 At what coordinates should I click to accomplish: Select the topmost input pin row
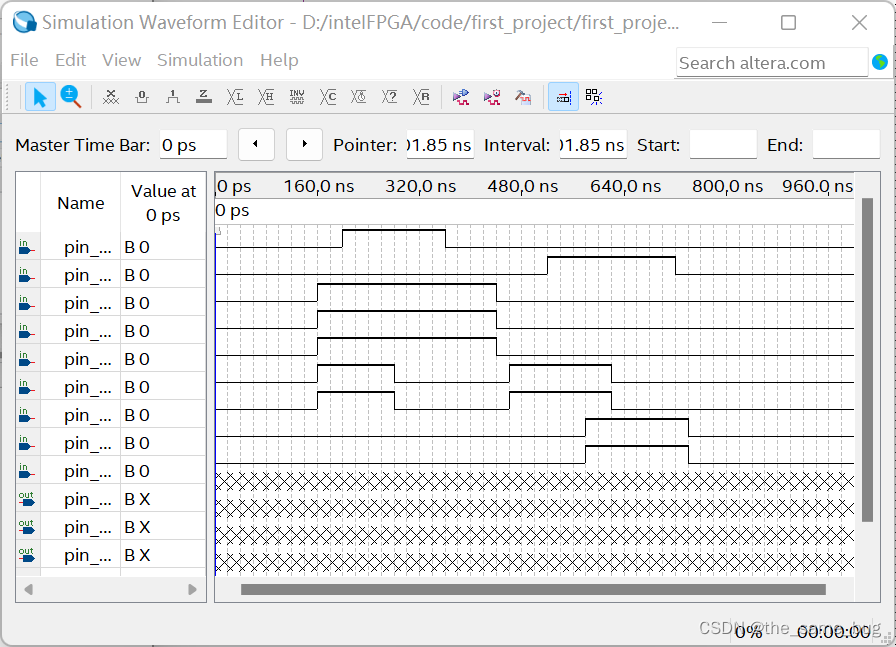coord(111,247)
